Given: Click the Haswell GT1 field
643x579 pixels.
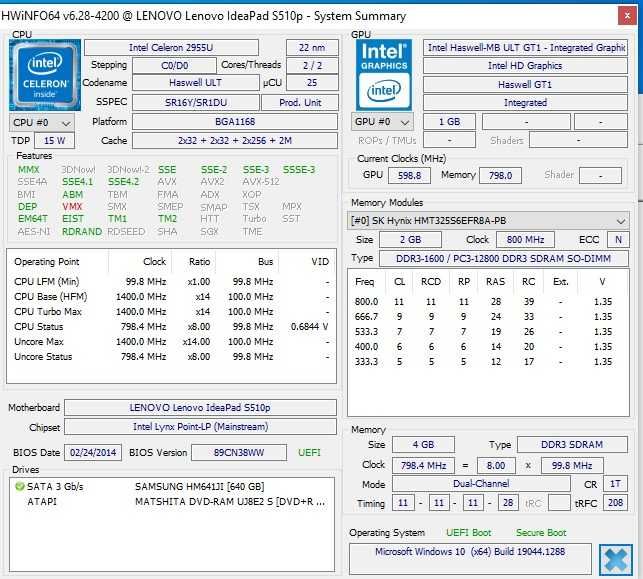Looking at the screenshot, I should pos(525,84).
